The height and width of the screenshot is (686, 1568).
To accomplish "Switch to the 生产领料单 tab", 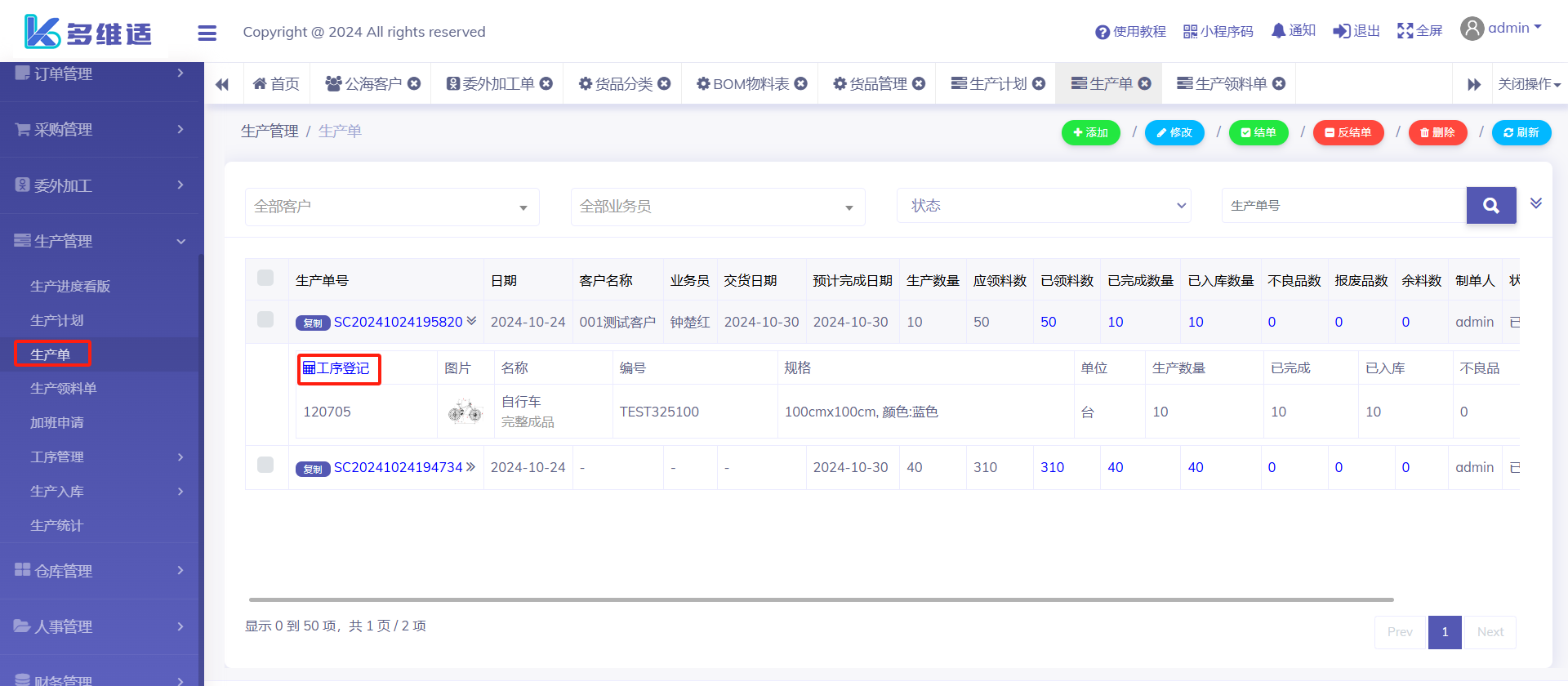I will point(1223,83).
